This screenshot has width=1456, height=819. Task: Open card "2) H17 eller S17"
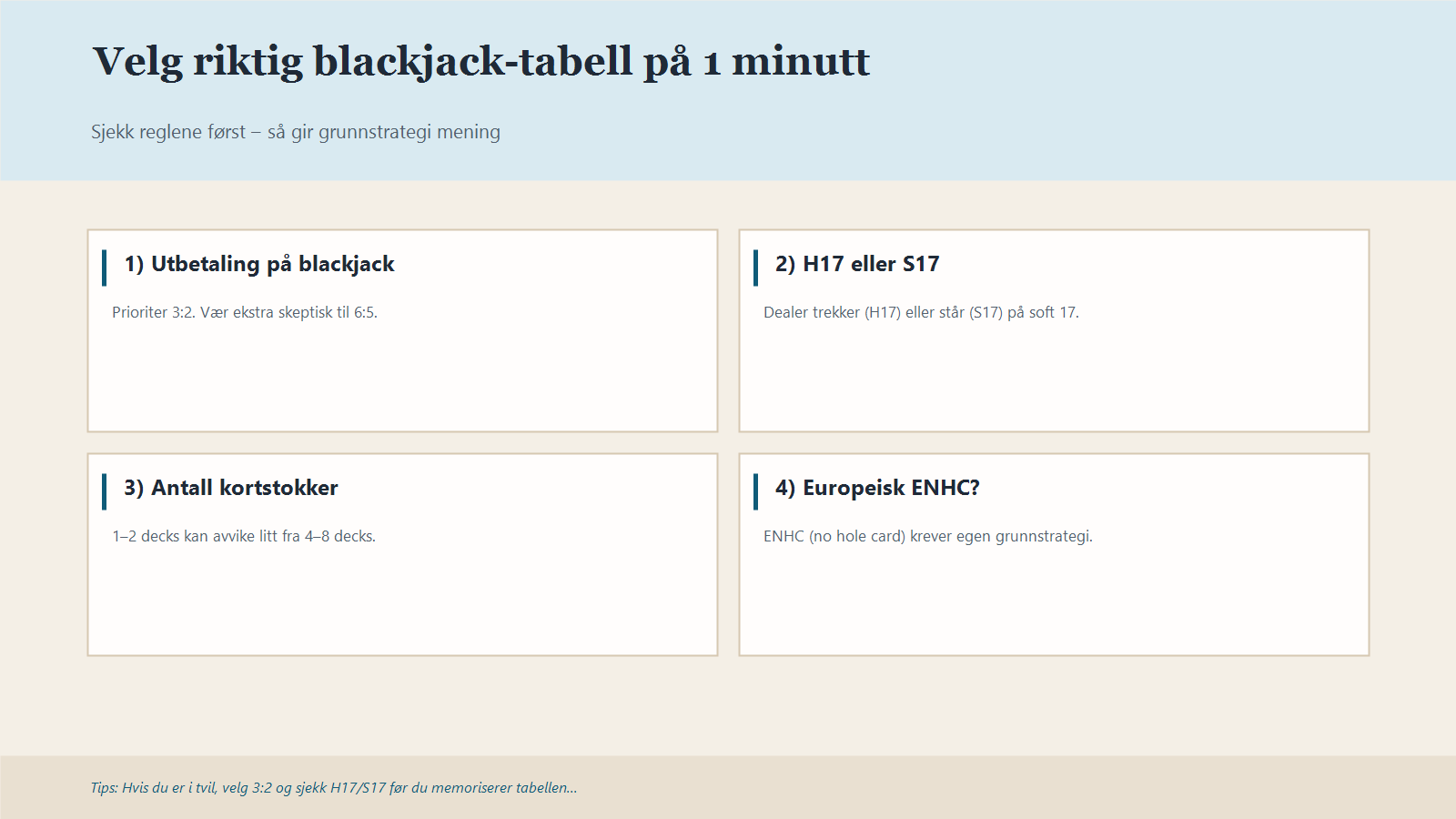(x=1054, y=329)
